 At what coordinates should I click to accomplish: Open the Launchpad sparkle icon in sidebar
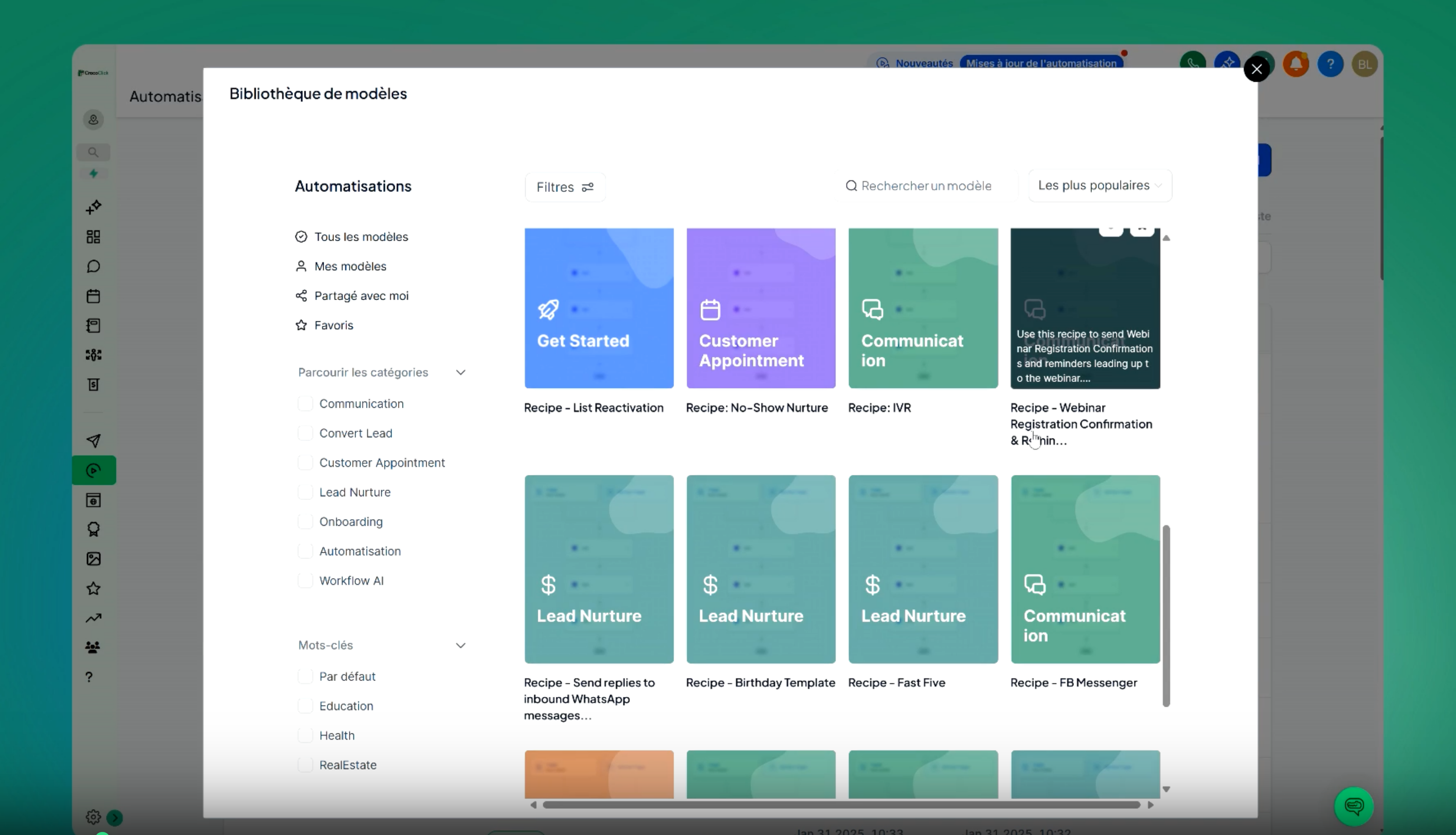pos(93,207)
